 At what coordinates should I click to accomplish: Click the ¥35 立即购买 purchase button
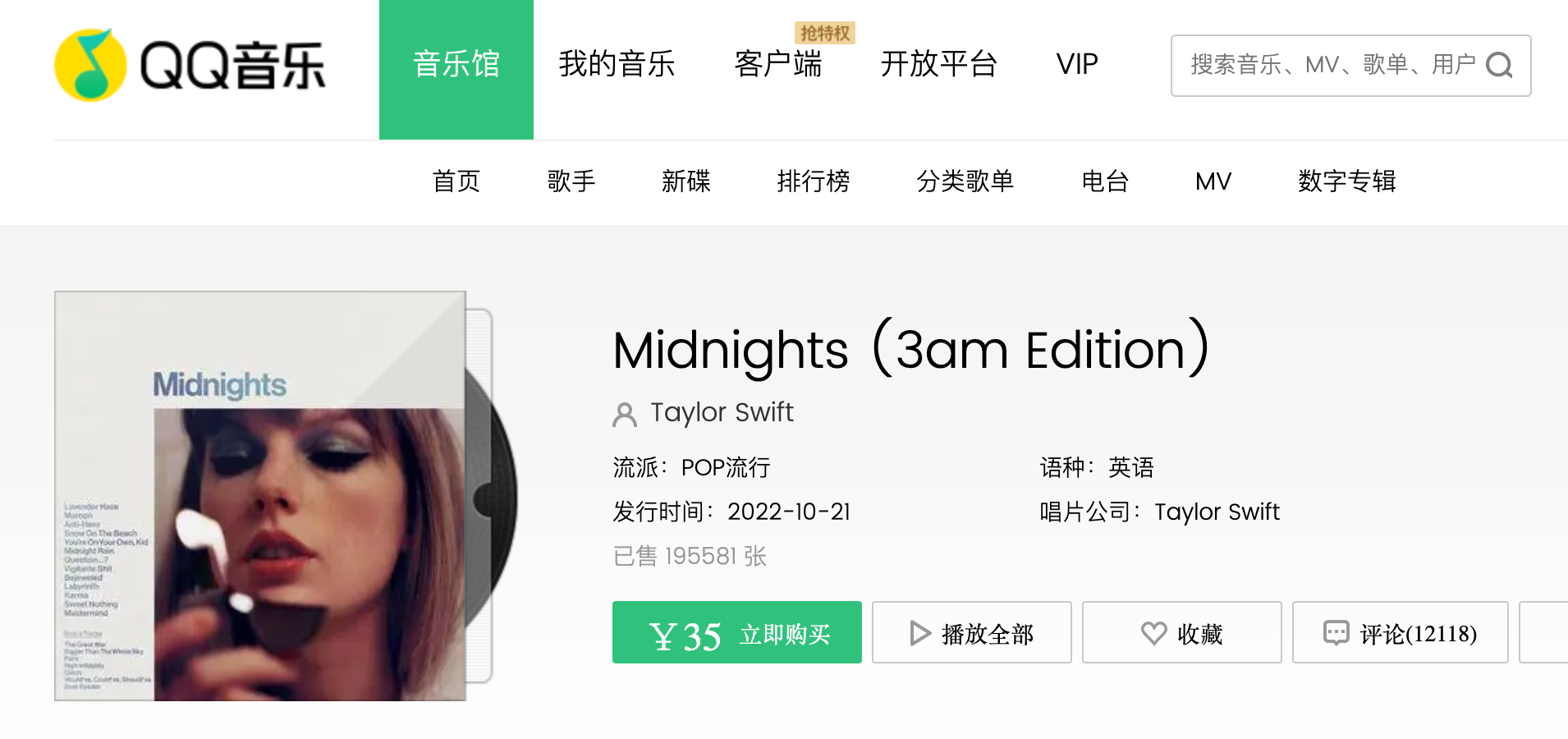736,632
